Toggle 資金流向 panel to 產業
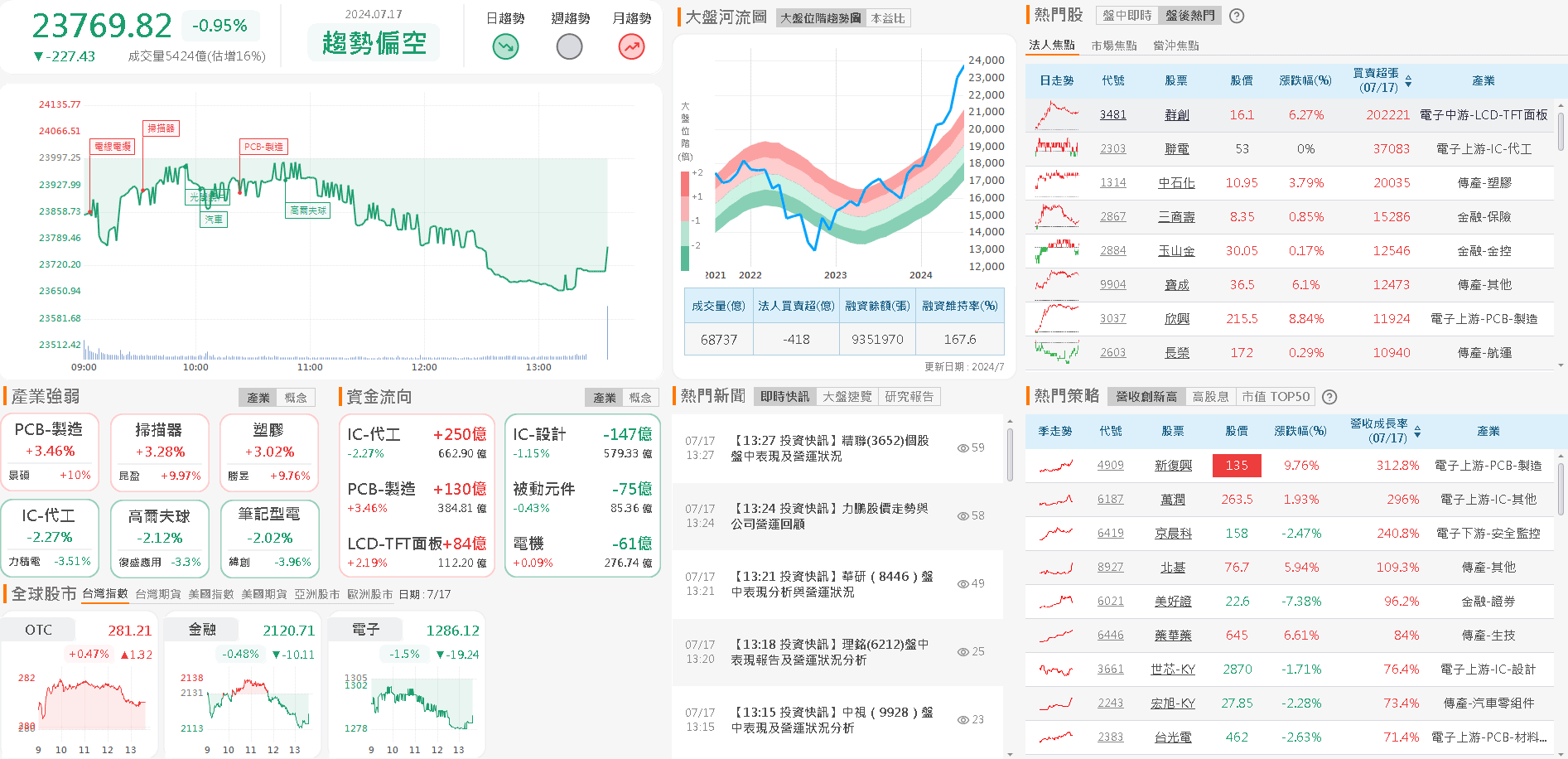 [605, 398]
